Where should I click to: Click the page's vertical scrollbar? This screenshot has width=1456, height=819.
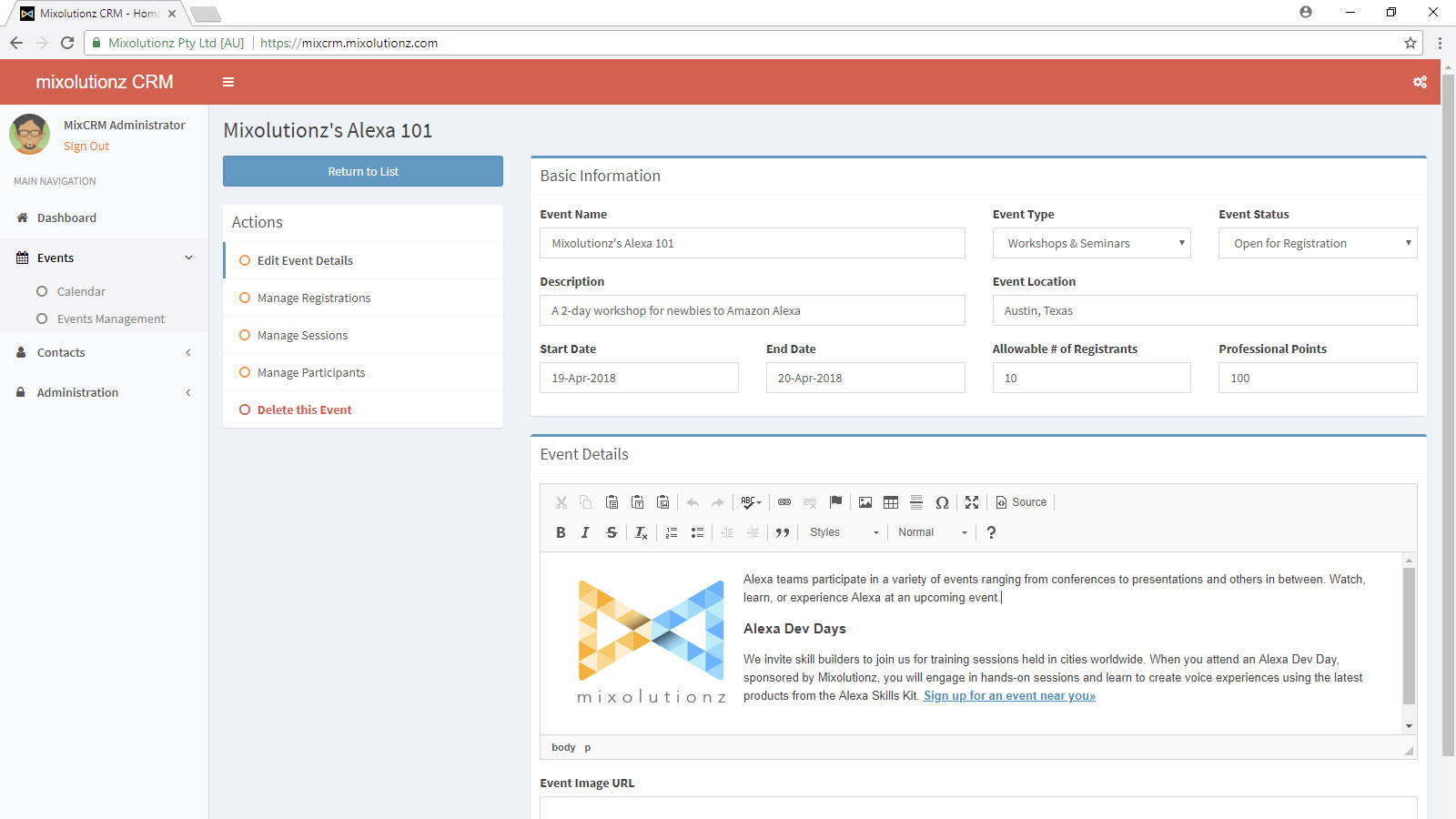1448,415
